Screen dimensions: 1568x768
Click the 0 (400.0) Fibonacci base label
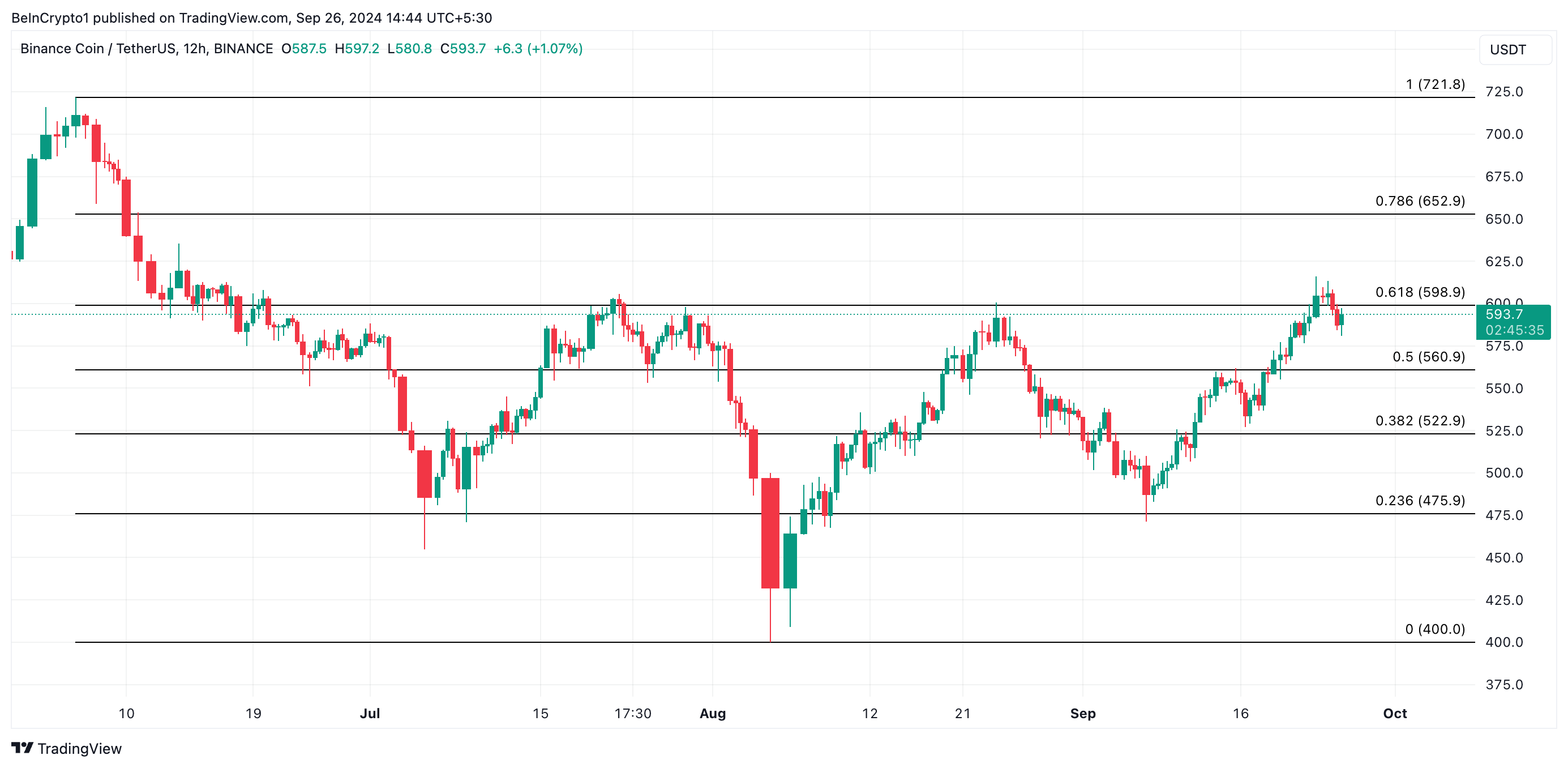tap(1434, 629)
